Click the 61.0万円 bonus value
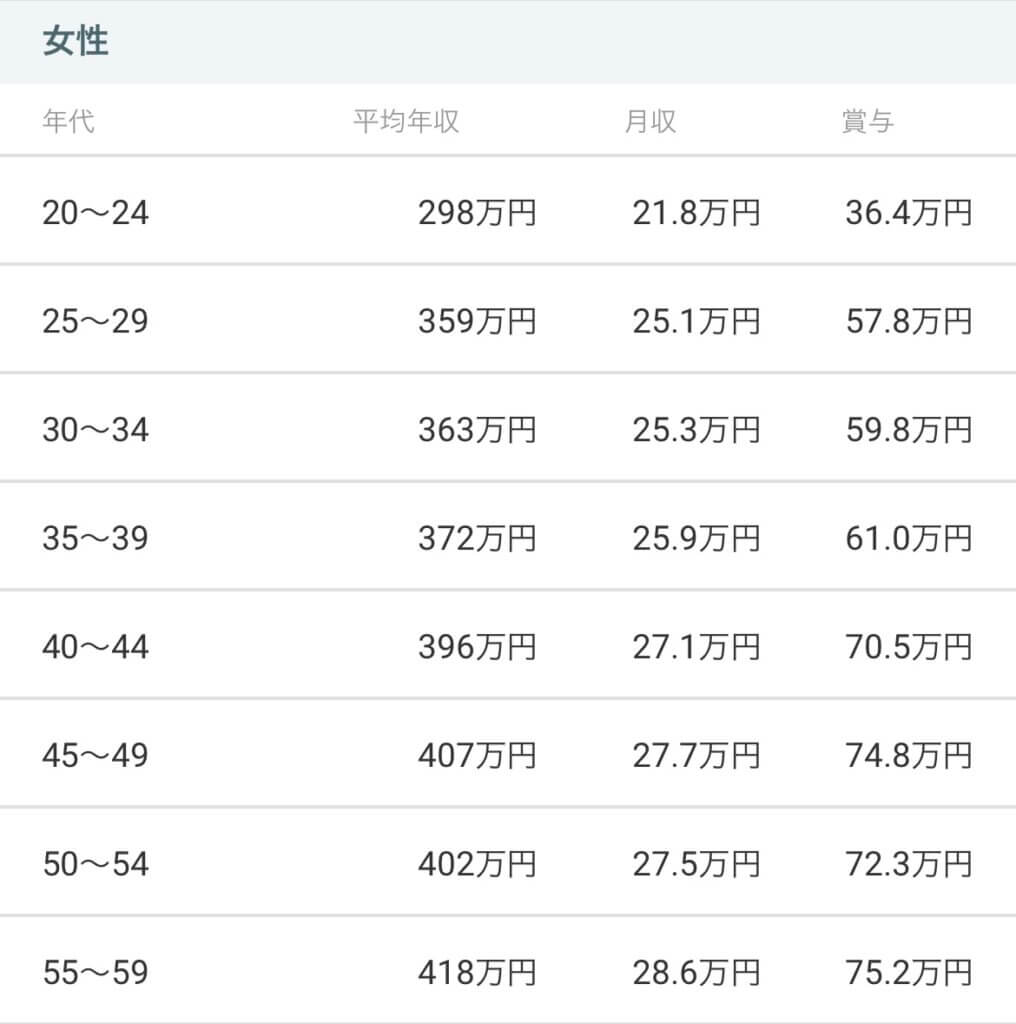Screen dimensions: 1016x1024 click(908, 538)
